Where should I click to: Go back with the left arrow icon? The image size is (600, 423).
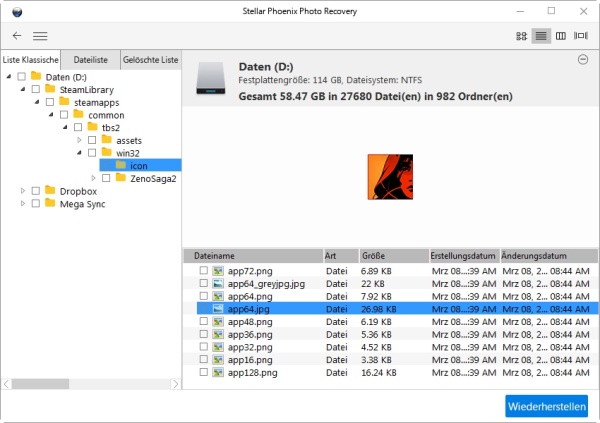[x=17, y=36]
